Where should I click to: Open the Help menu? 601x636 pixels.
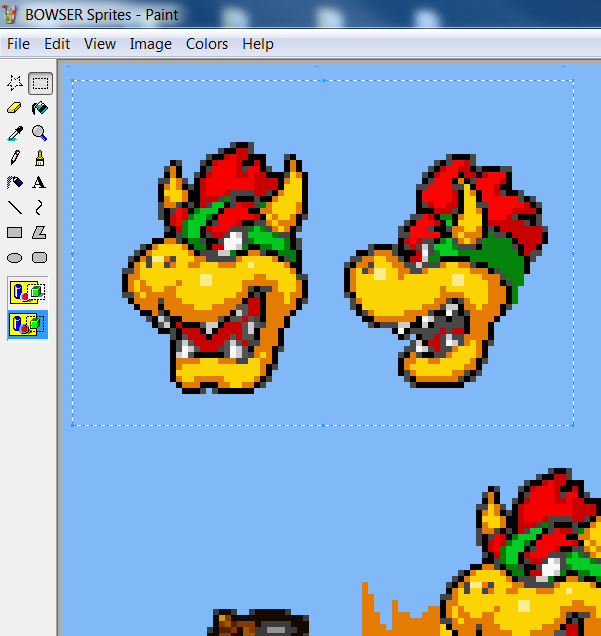258,44
